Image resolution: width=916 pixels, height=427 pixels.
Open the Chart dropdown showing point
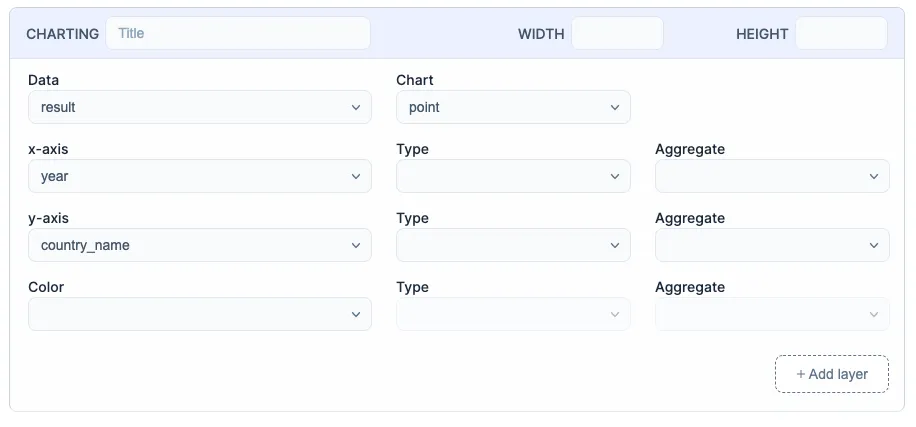click(513, 107)
